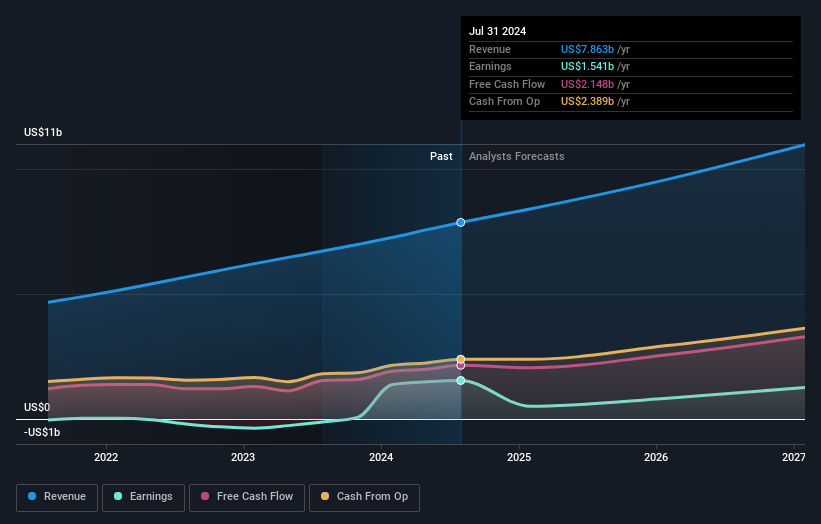Toggle the Revenue legend button
This screenshot has height=524, width=821.
[57, 497]
